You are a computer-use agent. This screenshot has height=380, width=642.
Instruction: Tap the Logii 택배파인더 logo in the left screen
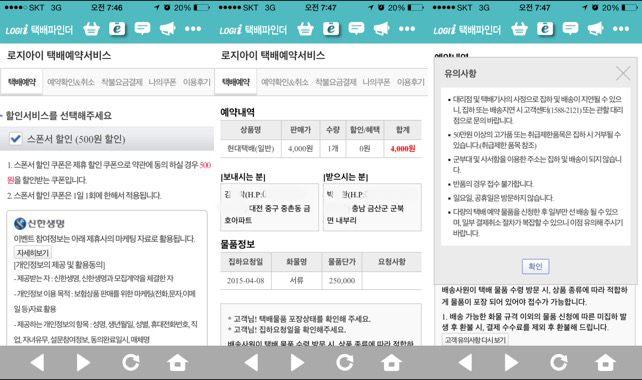coord(39,29)
